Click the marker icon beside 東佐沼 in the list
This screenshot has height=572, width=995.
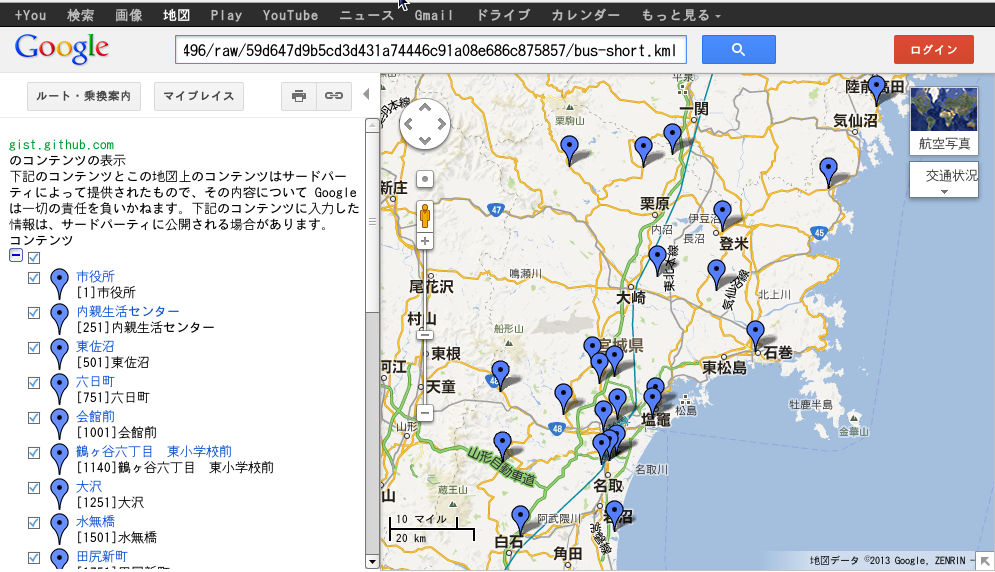point(59,354)
